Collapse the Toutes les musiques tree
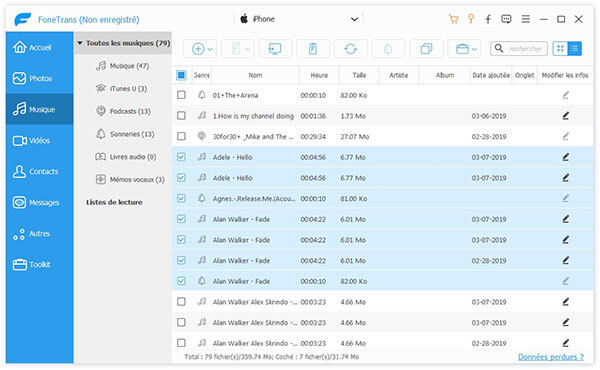The width and height of the screenshot is (600, 370). click(80, 43)
